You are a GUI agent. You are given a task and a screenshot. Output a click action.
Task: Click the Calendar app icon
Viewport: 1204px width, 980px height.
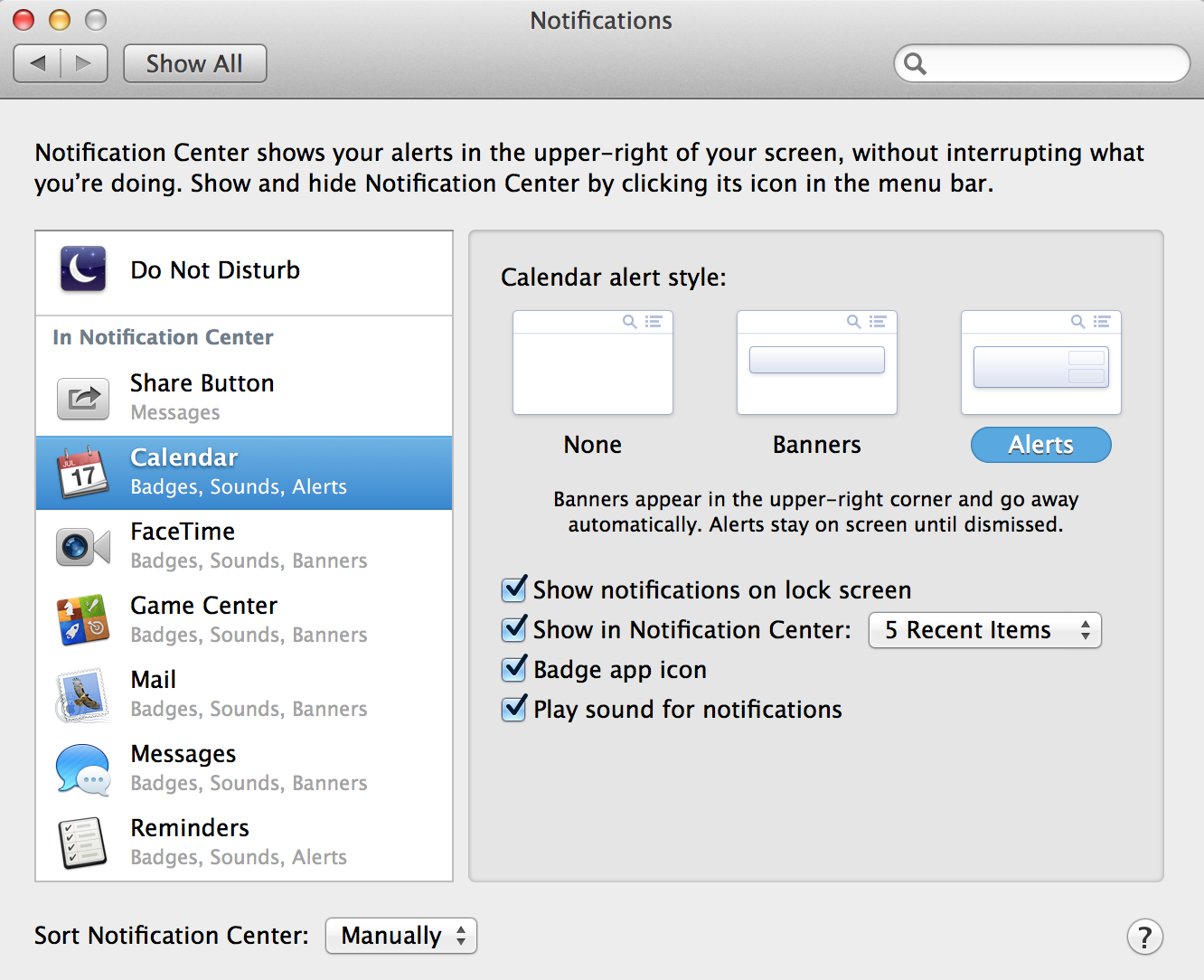pyautogui.click(x=83, y=472)
